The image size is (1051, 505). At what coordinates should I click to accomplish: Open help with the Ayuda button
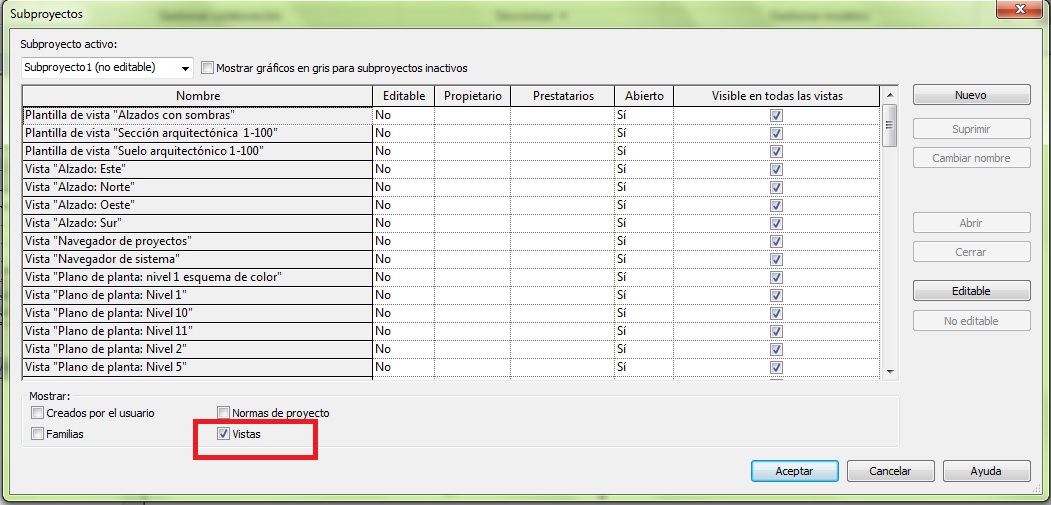click(x=985, y=471)
